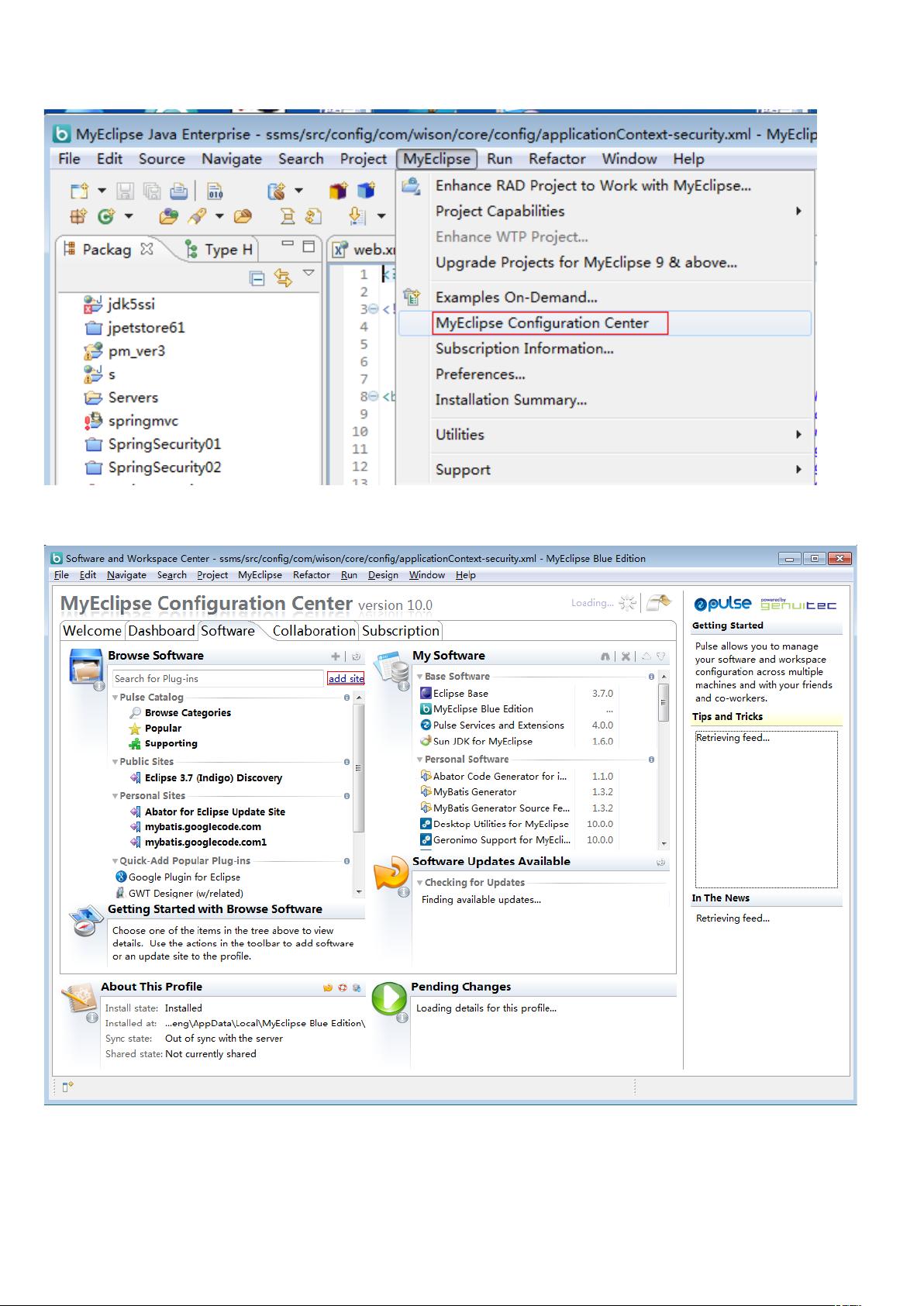924x1306 pixels.
Task: Choose Subscription Information... menu entry
Action: coord(605,349)
